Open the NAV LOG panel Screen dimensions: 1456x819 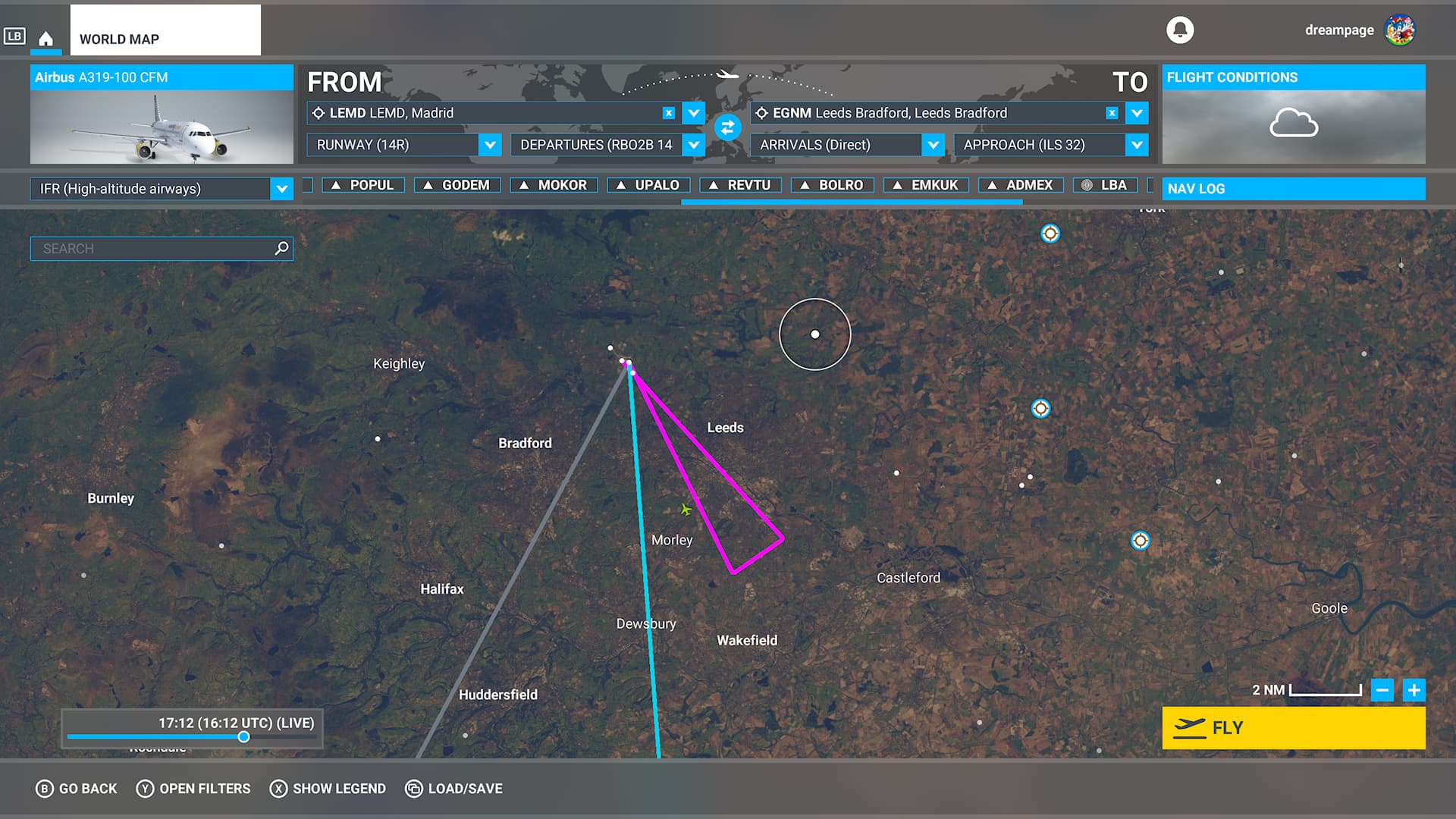[1293, 189]
